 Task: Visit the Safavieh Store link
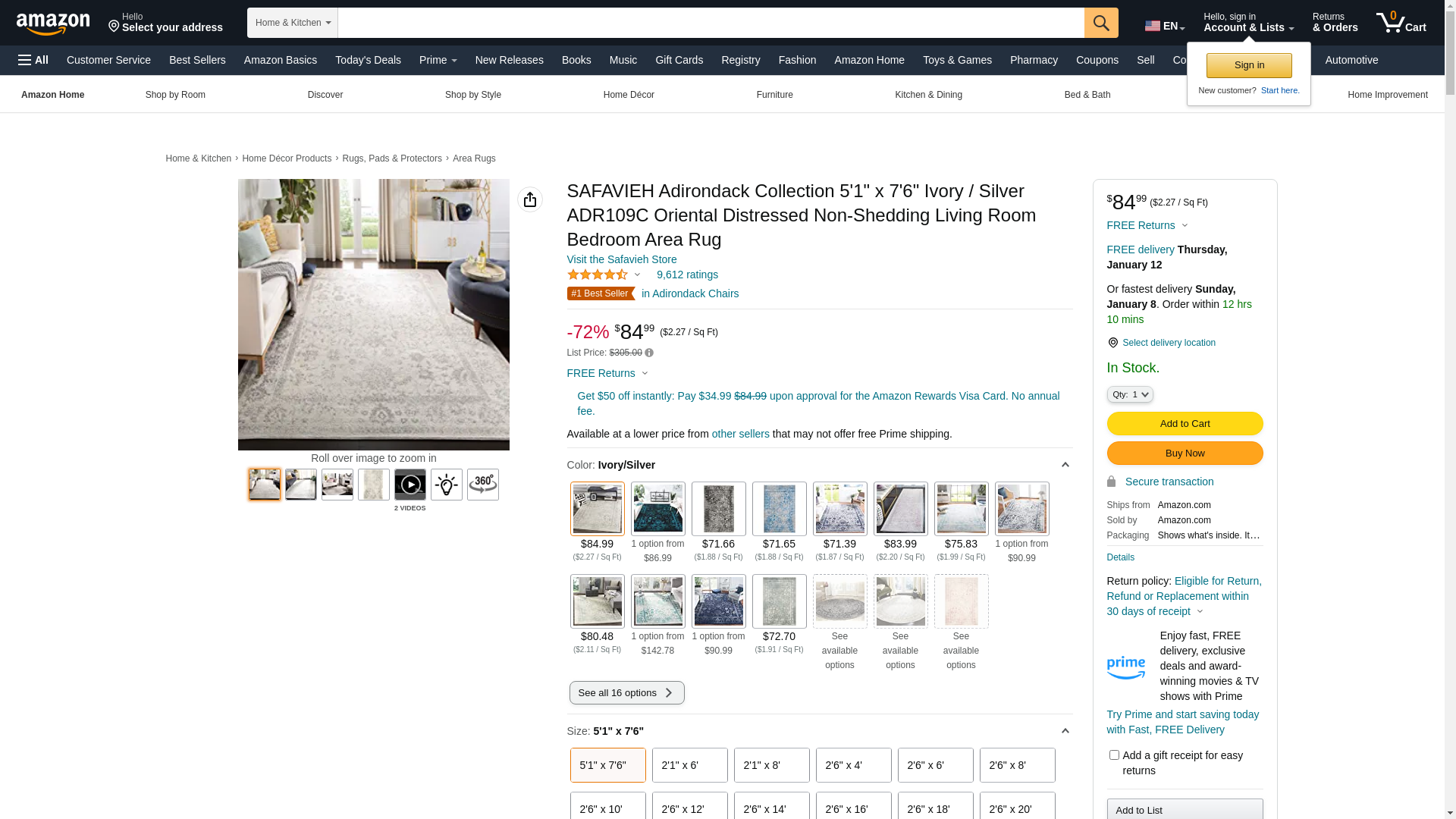[622, 259]
